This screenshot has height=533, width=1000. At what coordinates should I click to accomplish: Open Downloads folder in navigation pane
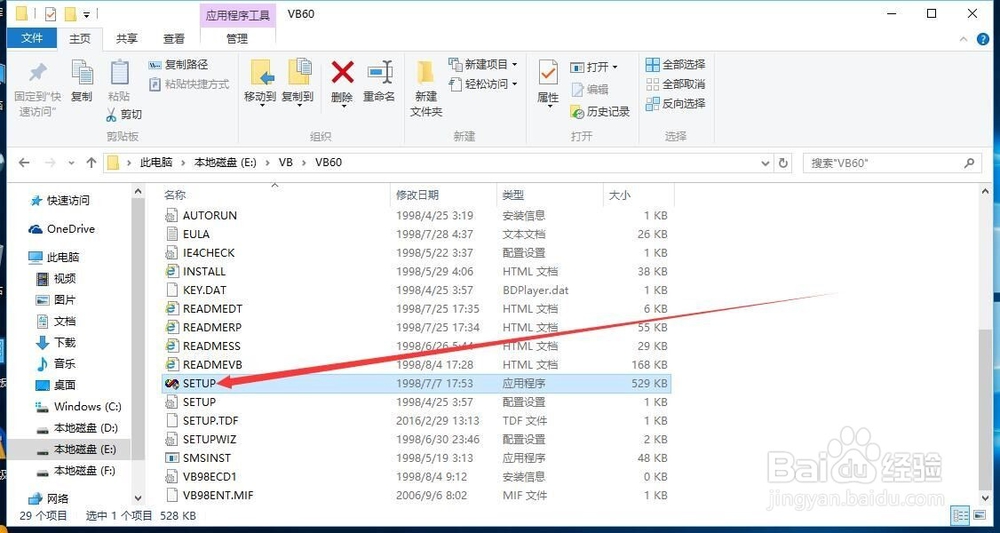(55, 342)
